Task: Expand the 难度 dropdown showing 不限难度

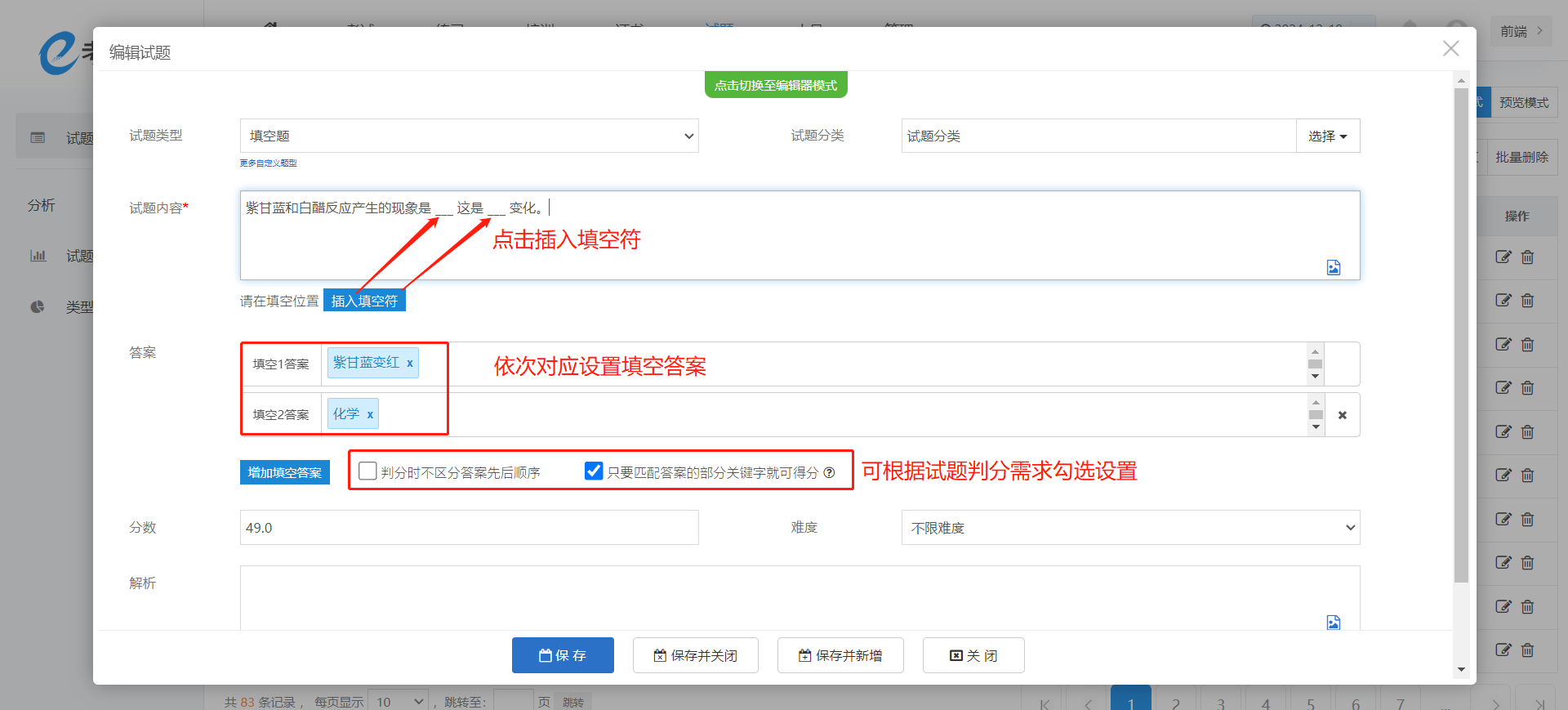Action: click(1130, 528)
